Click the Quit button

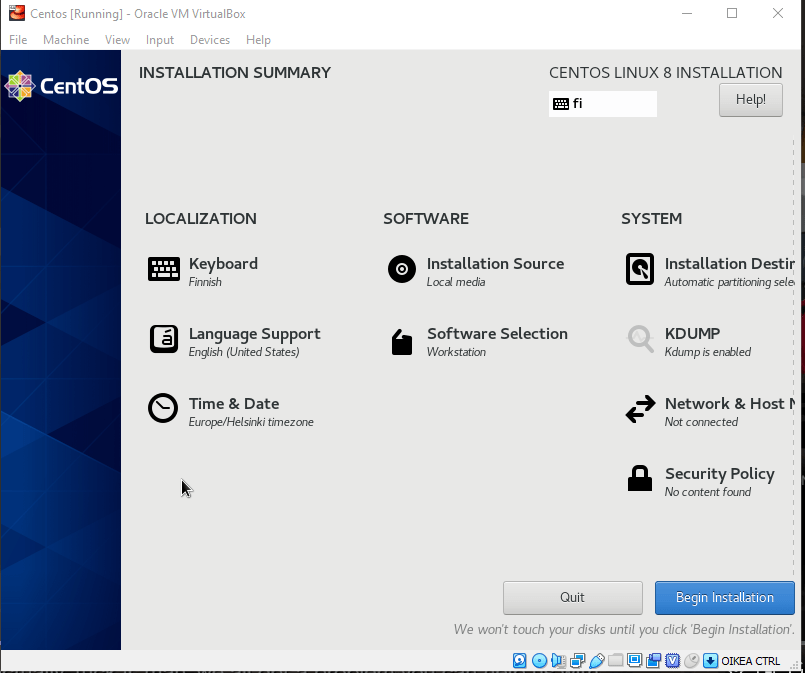[x=572, y=598]
